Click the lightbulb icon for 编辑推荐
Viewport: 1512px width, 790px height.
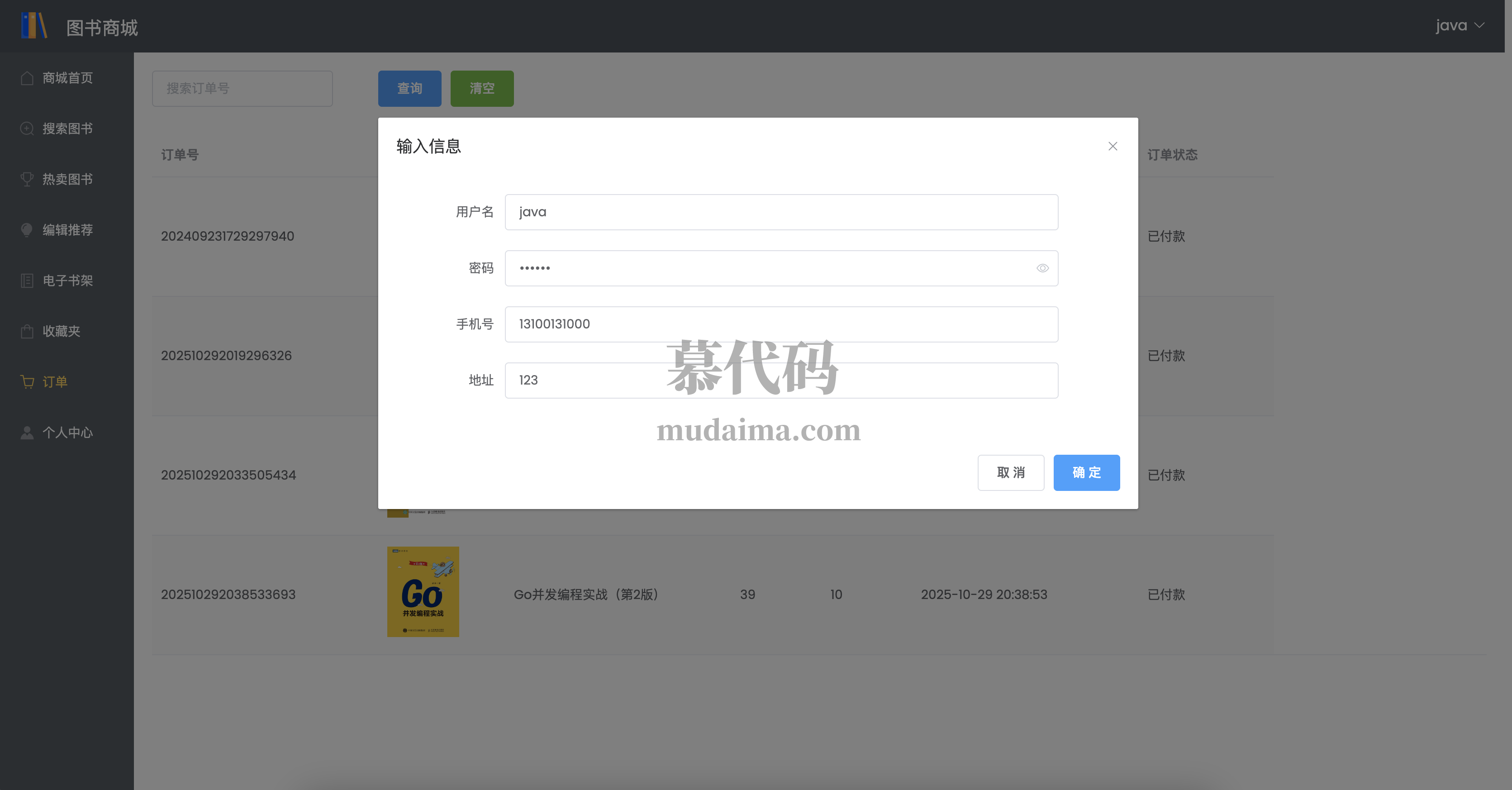(x=27, y=229)
